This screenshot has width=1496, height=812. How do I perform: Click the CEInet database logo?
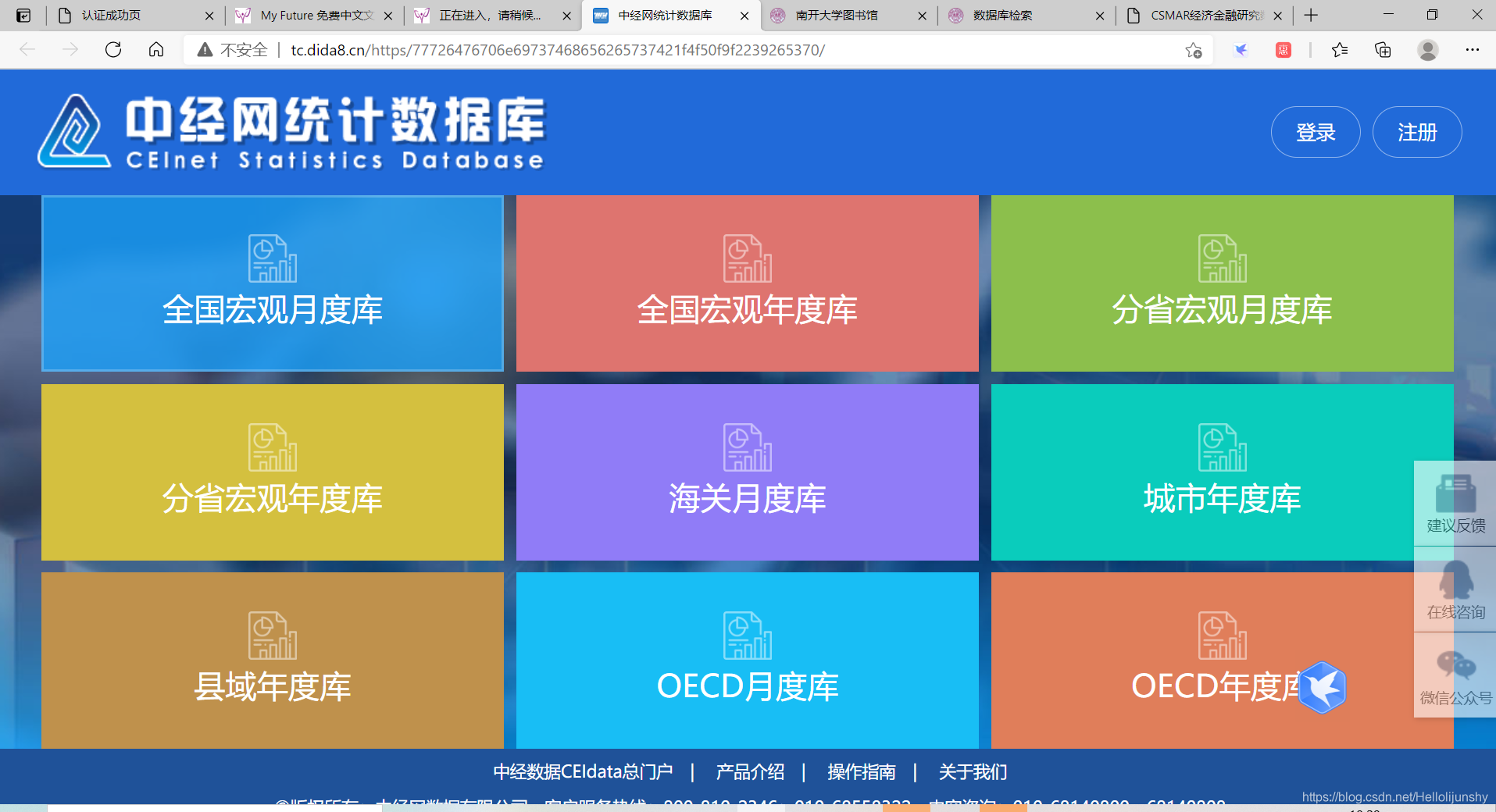click(291, 132)
